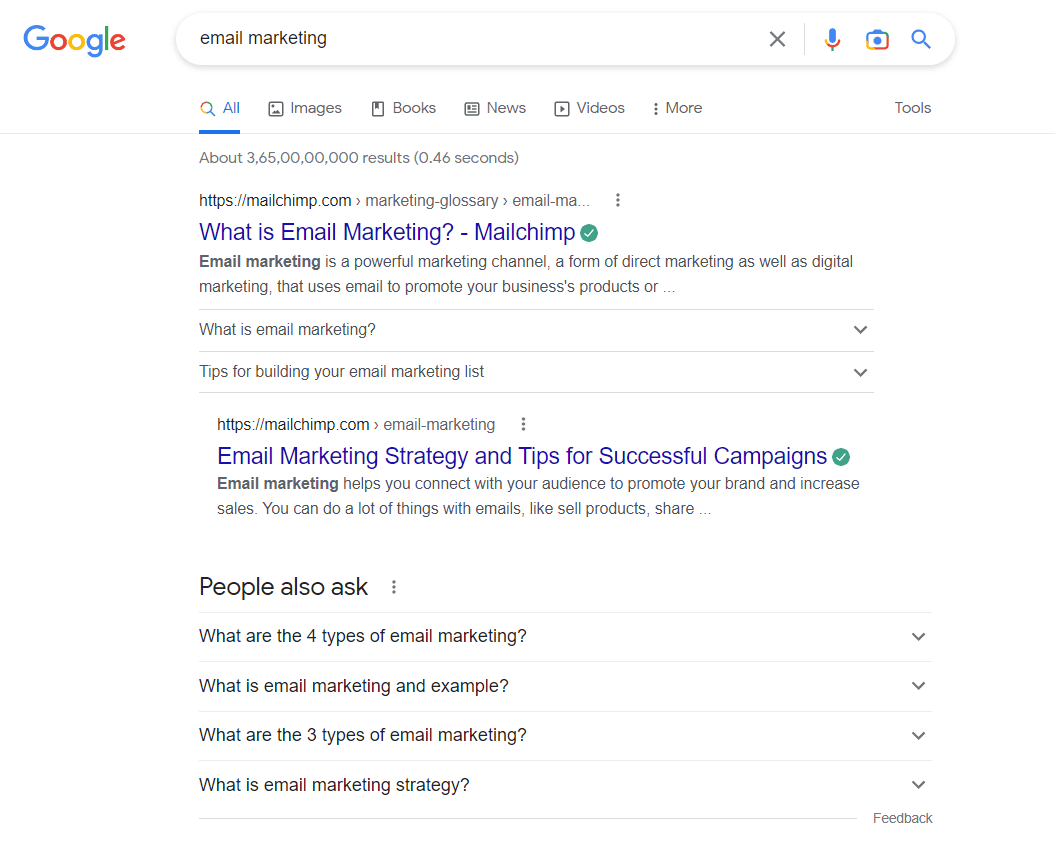
Task: Click the People also ask heading
Action: tap(283, 587)
